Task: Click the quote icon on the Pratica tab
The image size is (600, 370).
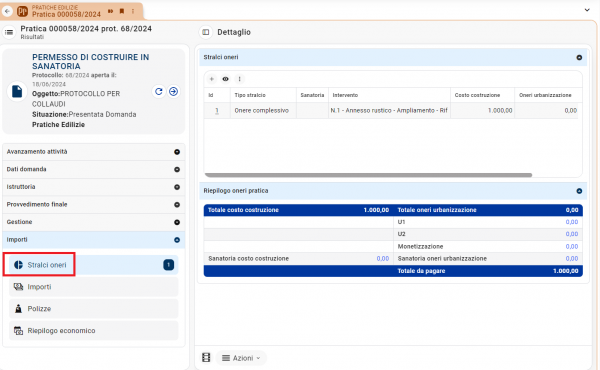Action: point(110,11)
